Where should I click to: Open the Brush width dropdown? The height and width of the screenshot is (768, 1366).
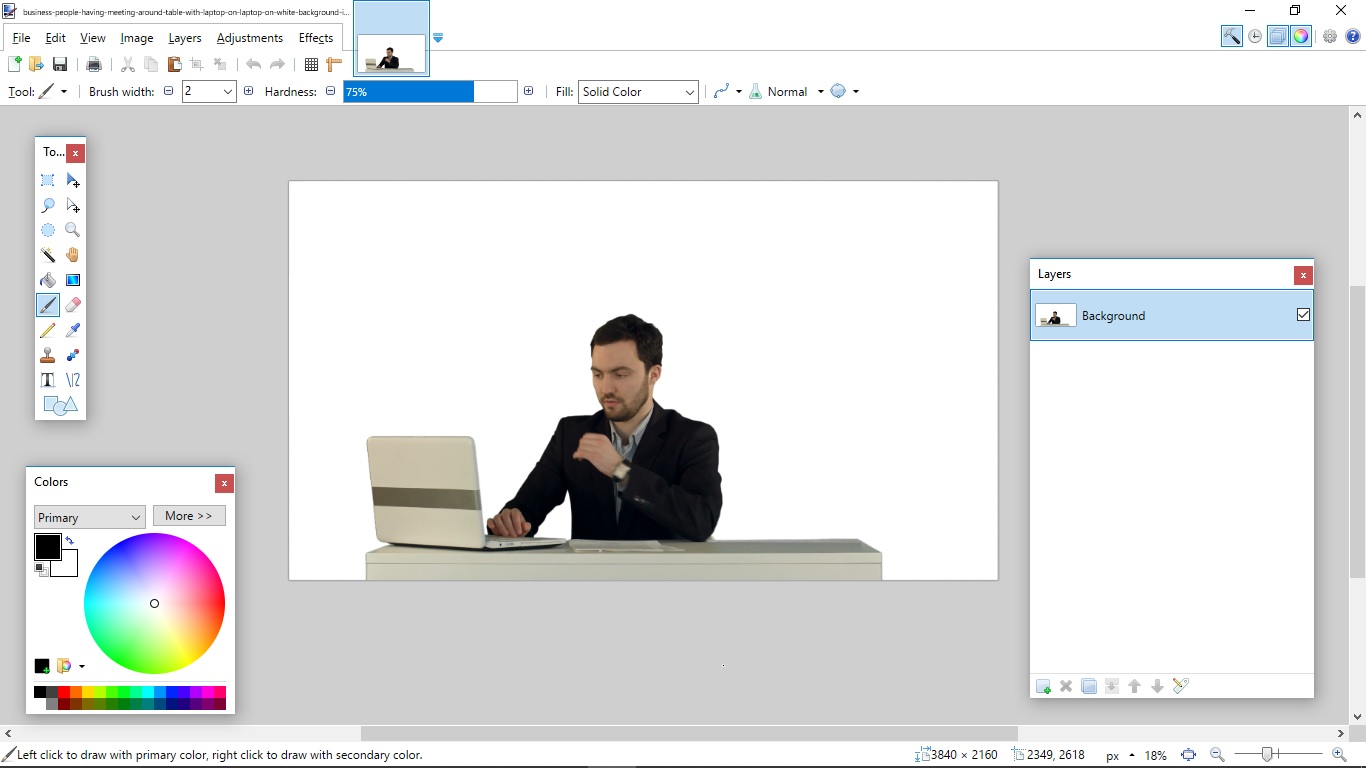click(209, 91)
